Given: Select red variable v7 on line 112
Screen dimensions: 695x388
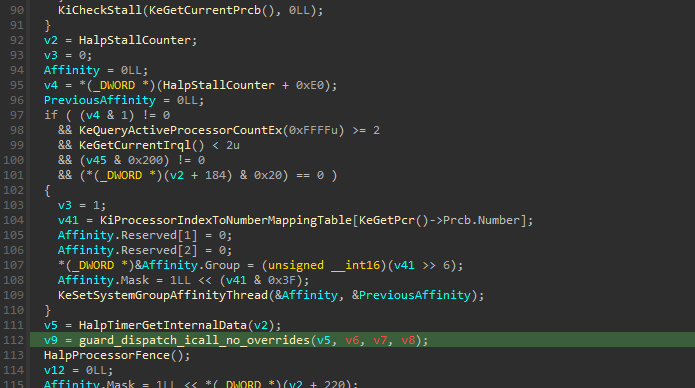Looking at the screenshot, I should (380, 340).
